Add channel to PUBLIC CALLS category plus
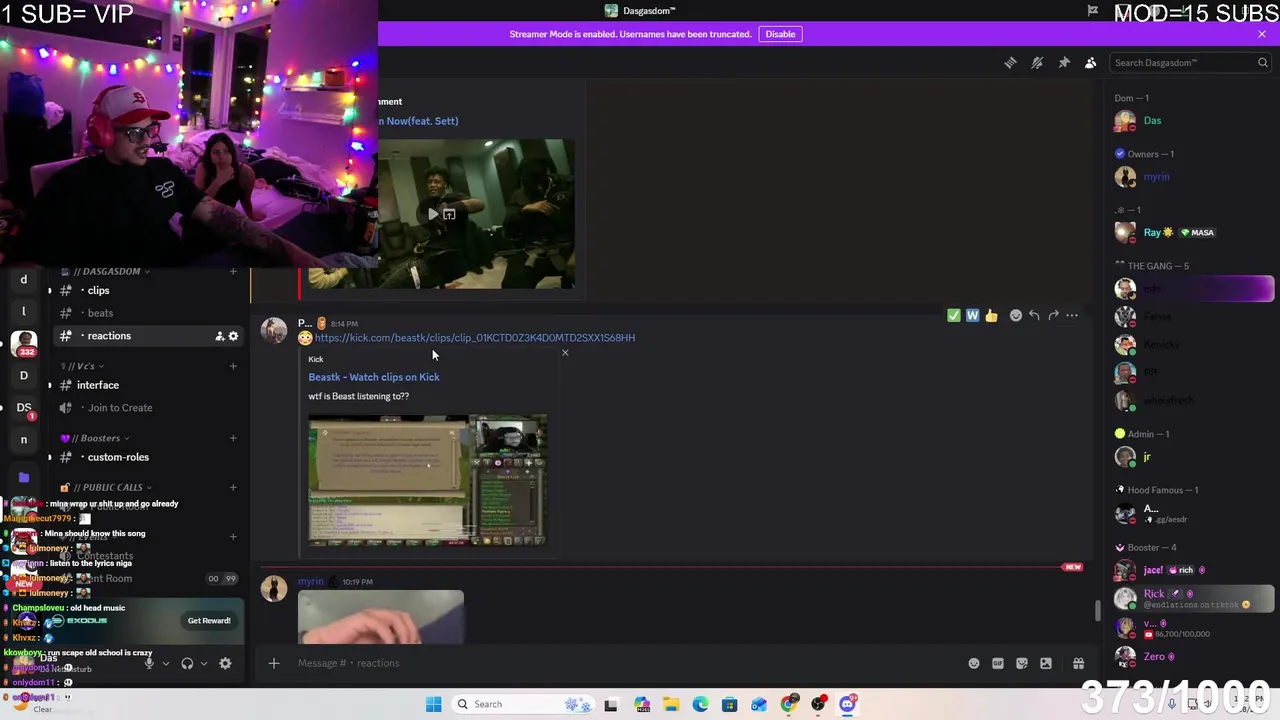This screenshot has height=720, width=1280. click(x=233, y=487)
